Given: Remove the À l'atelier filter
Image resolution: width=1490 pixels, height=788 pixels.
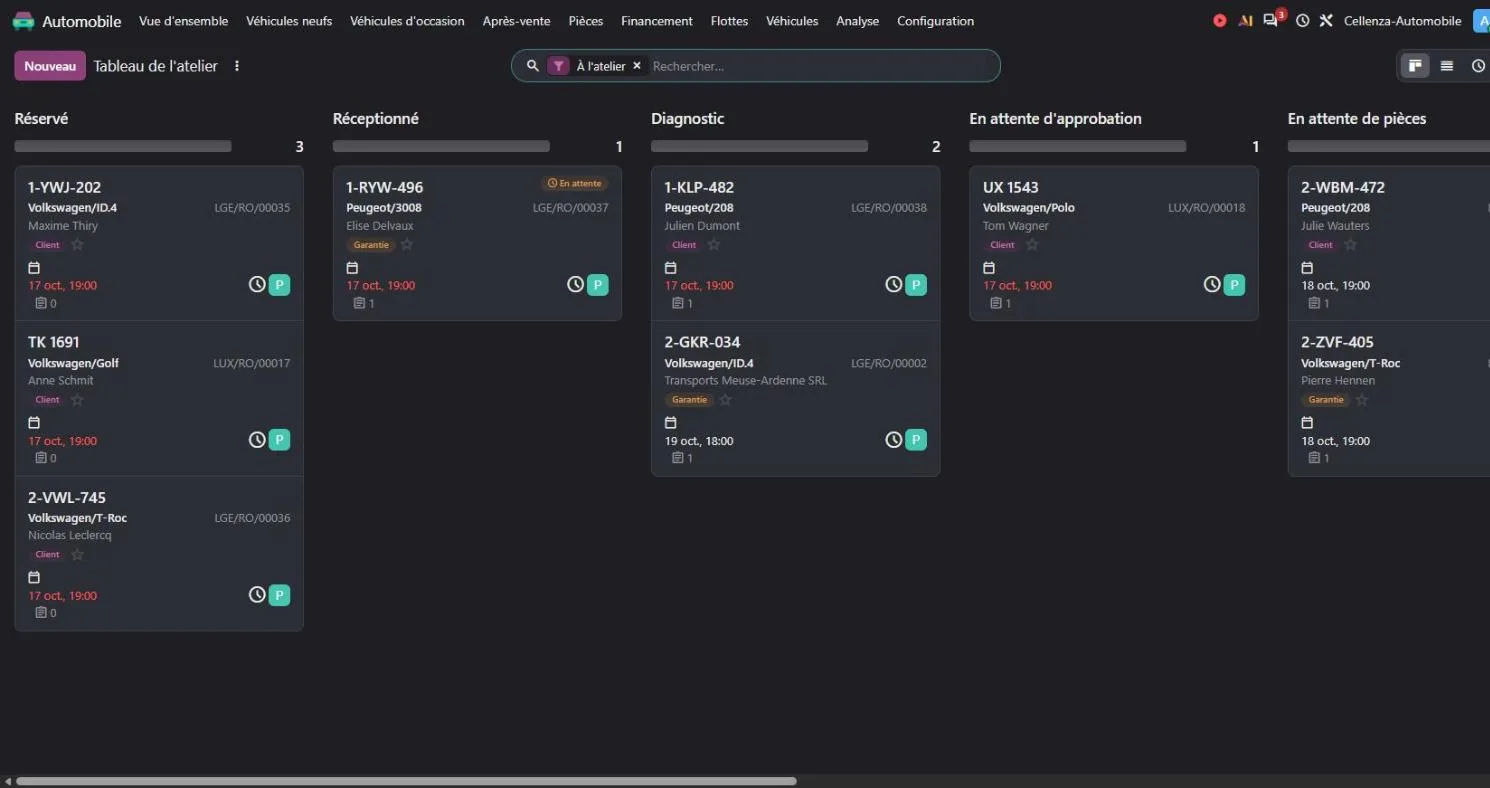Looking at the screenshot, I should [637, 66].
